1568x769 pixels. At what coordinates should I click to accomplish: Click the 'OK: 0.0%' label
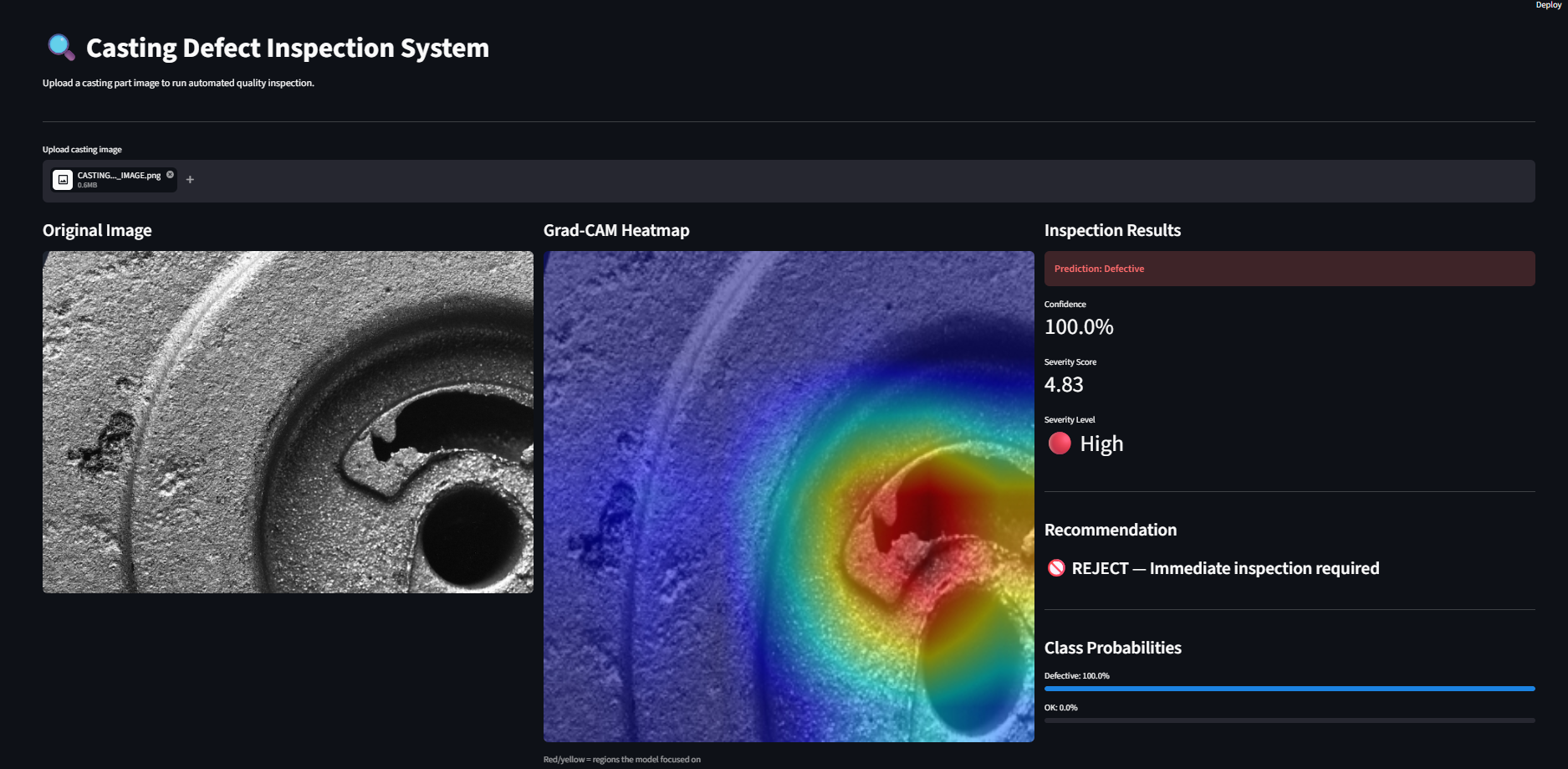click(1060, 708)
